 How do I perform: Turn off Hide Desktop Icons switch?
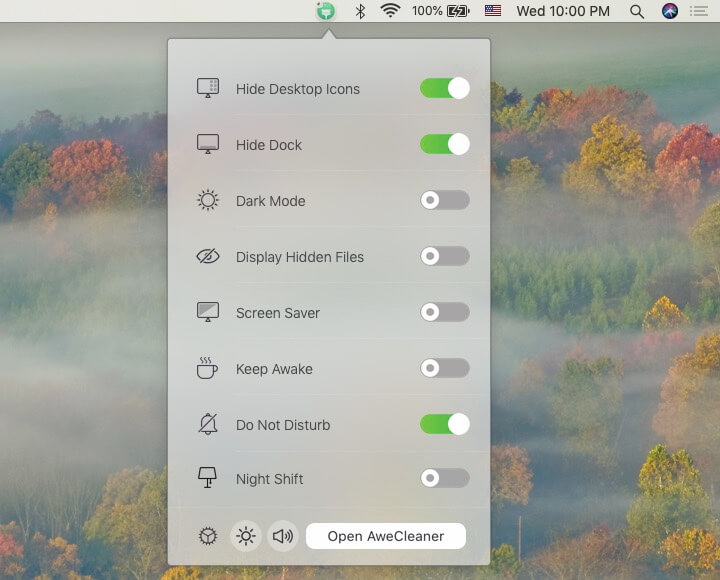[x=445, y=89]
